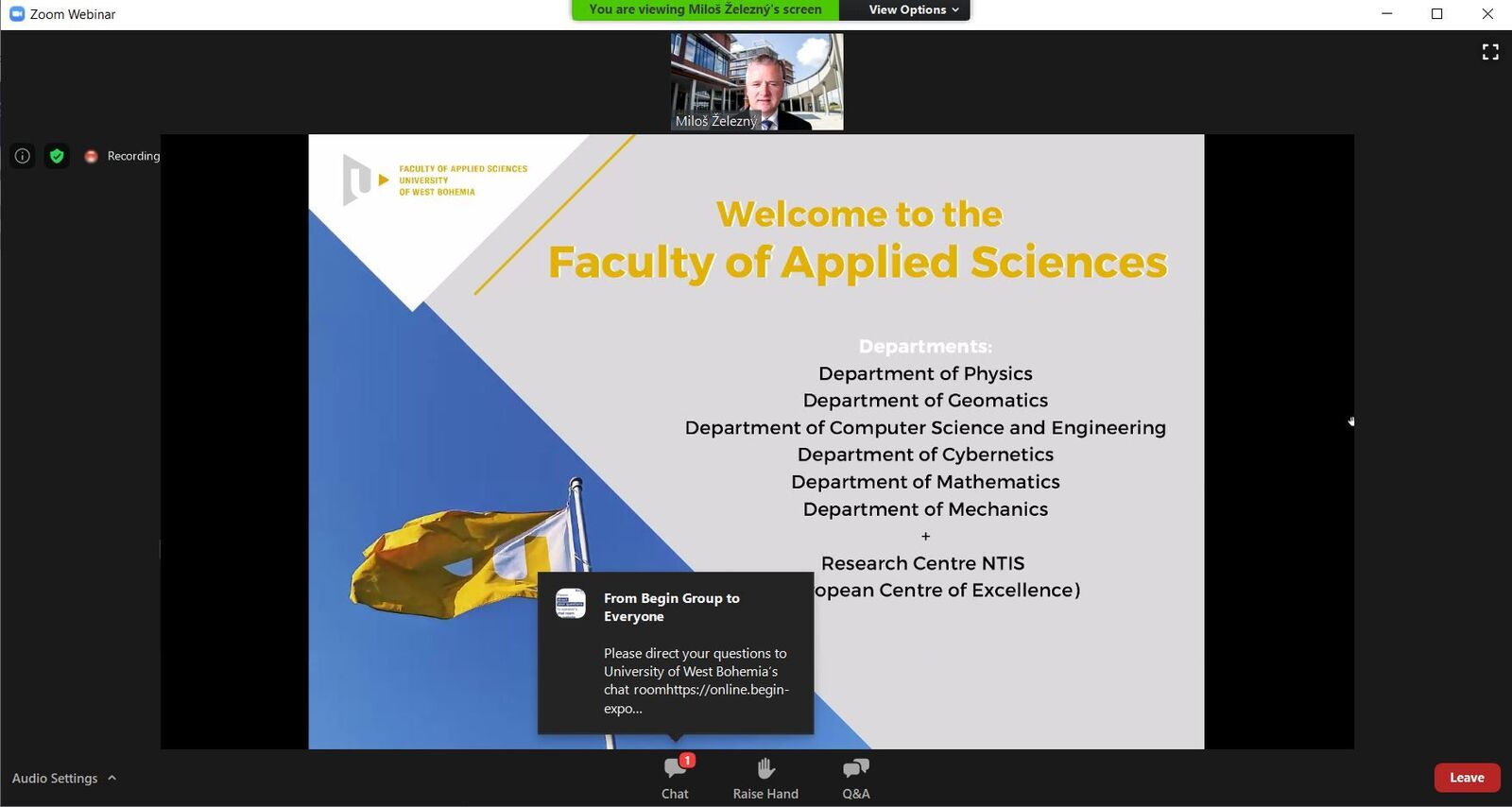Expand the View Options dropdown
1512x807 pixels.
913,9
